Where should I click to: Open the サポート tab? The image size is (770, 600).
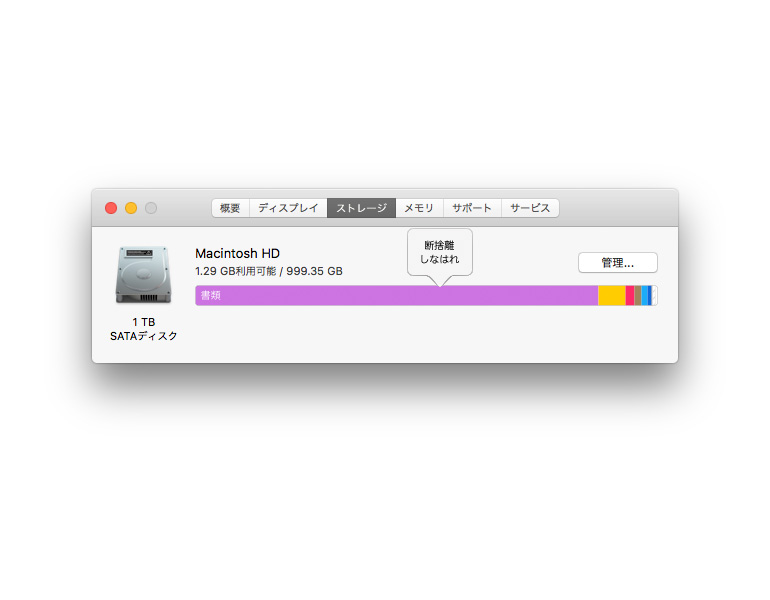(x=472, y=208)
